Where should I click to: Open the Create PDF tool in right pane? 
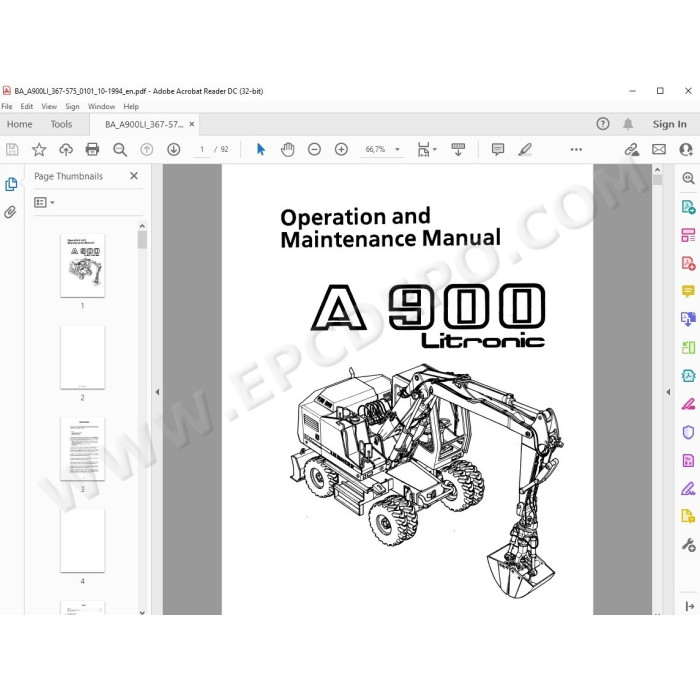(x=688, y=263)
